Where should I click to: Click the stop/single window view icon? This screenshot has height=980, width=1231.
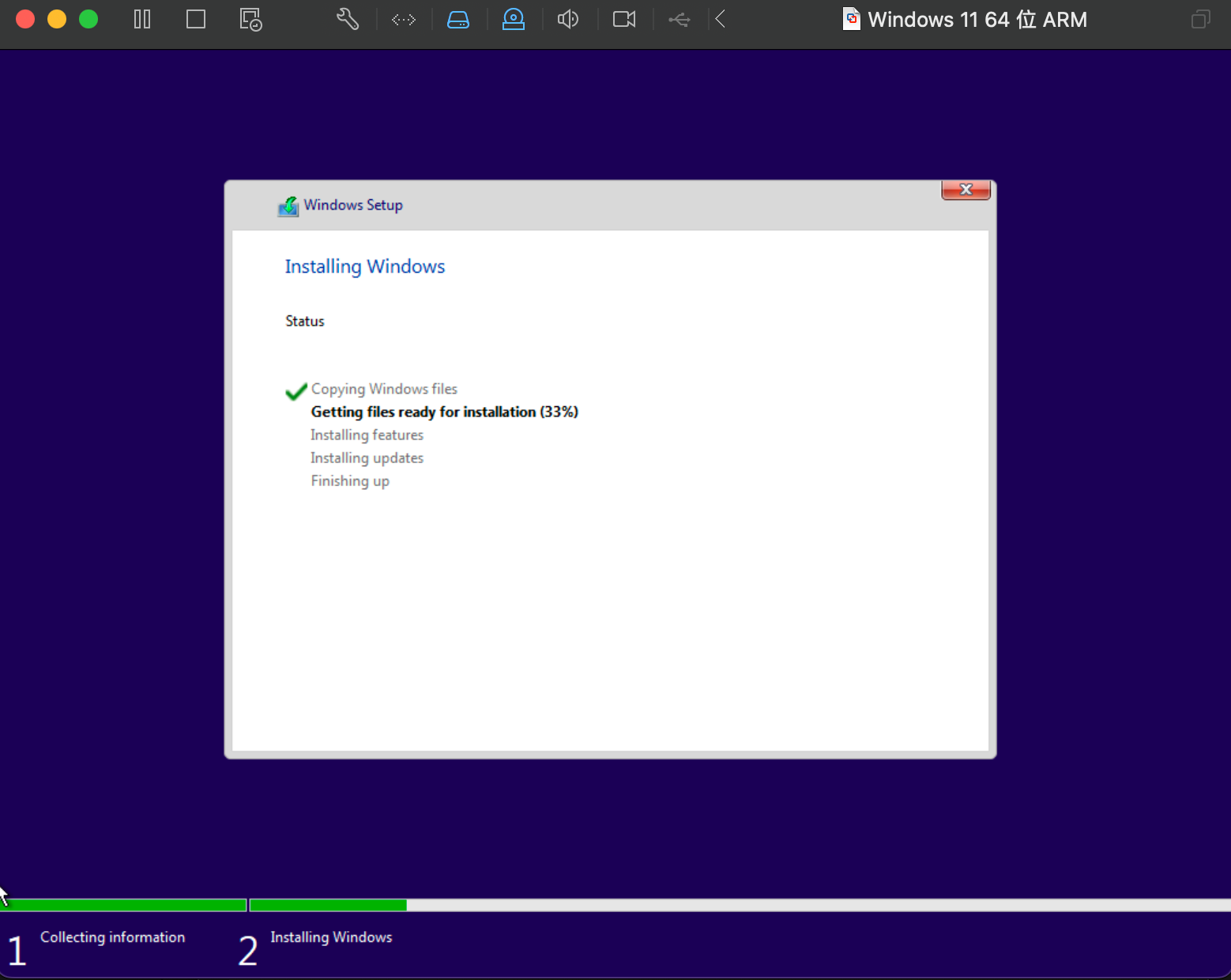pos(196,19)
